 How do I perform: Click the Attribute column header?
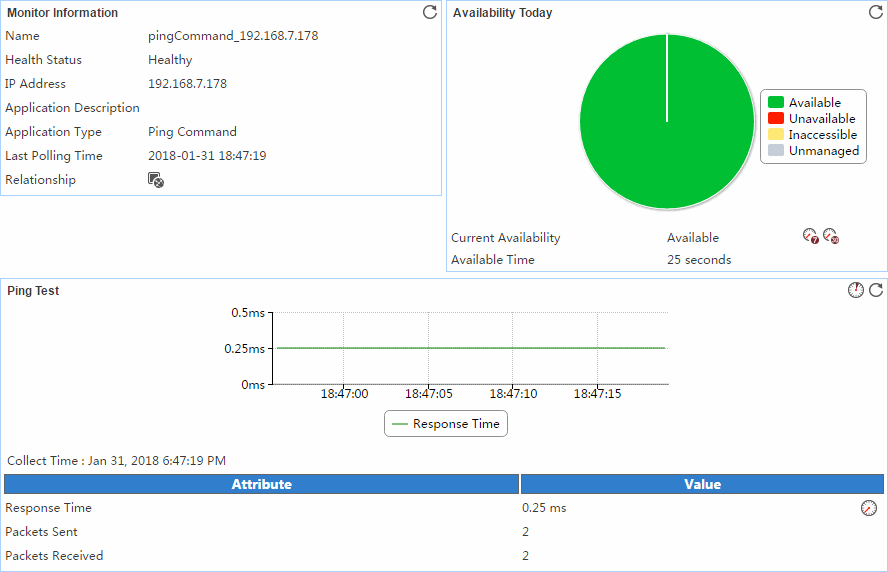click(x=262, y=484)
